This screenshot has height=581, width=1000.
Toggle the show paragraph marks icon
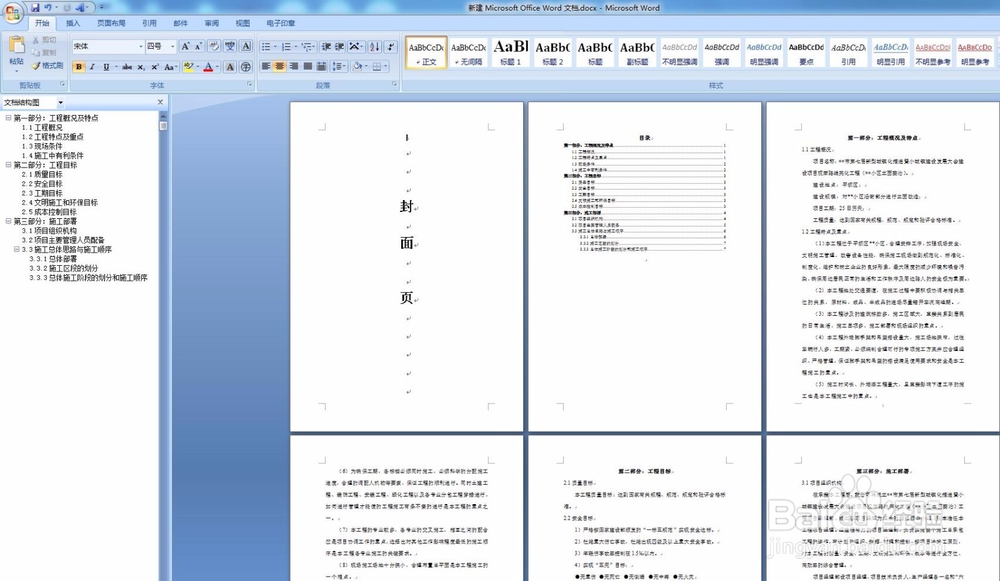[x=391, y=47]
